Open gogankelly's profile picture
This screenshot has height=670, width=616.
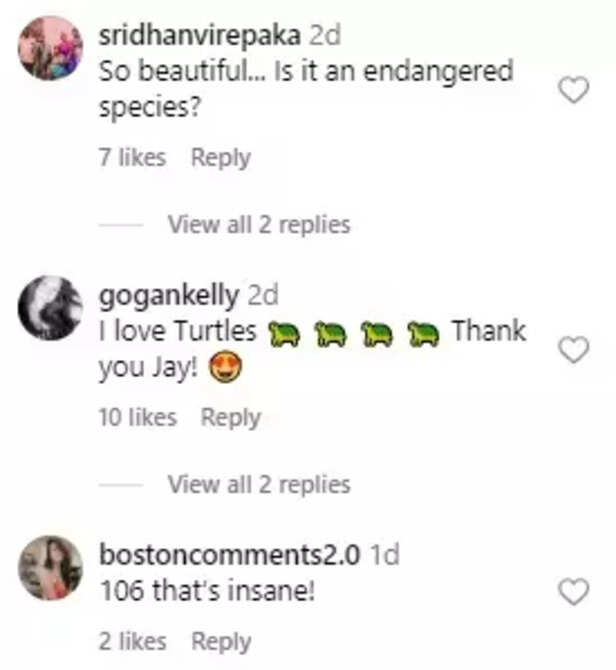pos(51,307)
